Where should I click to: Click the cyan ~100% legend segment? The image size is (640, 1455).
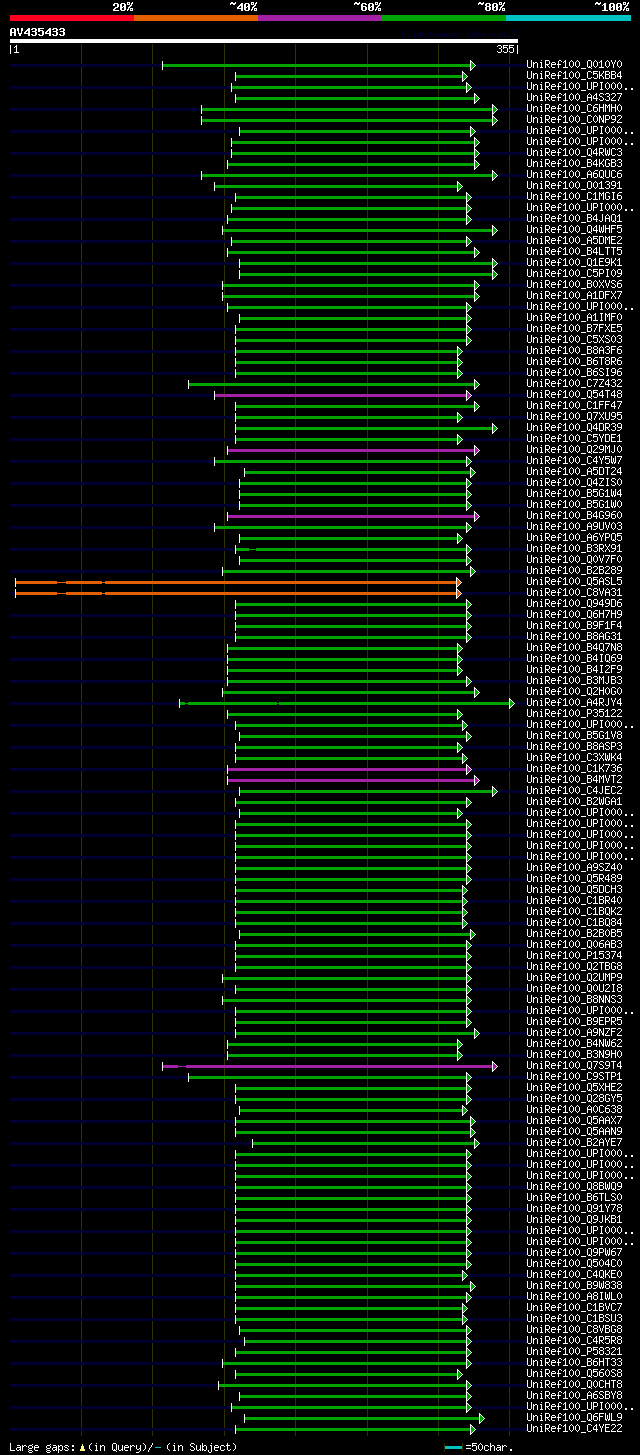567,18
